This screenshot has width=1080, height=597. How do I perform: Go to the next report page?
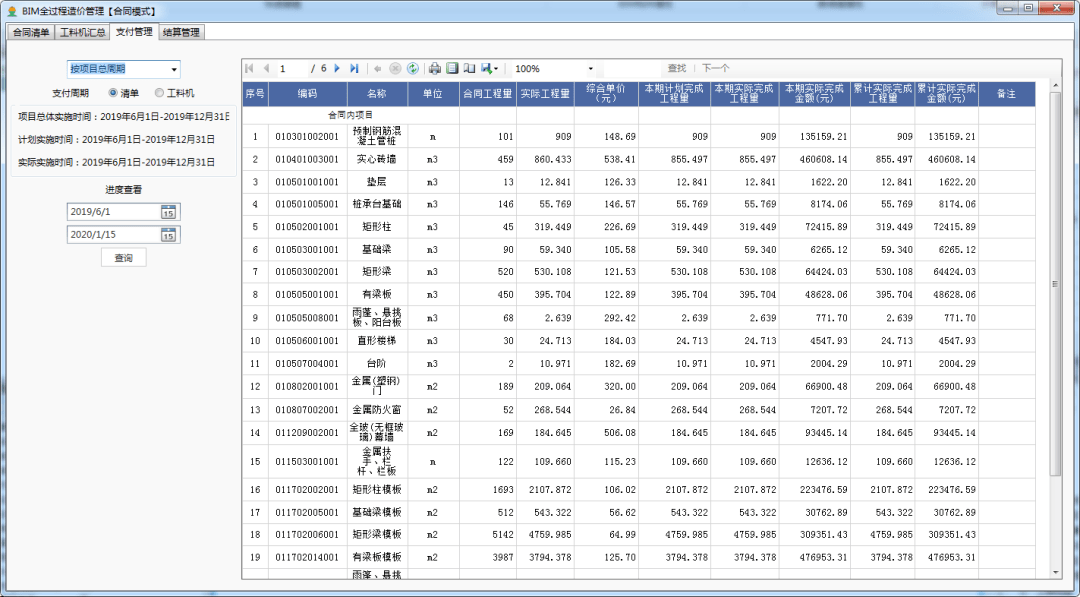pos(338,68)
